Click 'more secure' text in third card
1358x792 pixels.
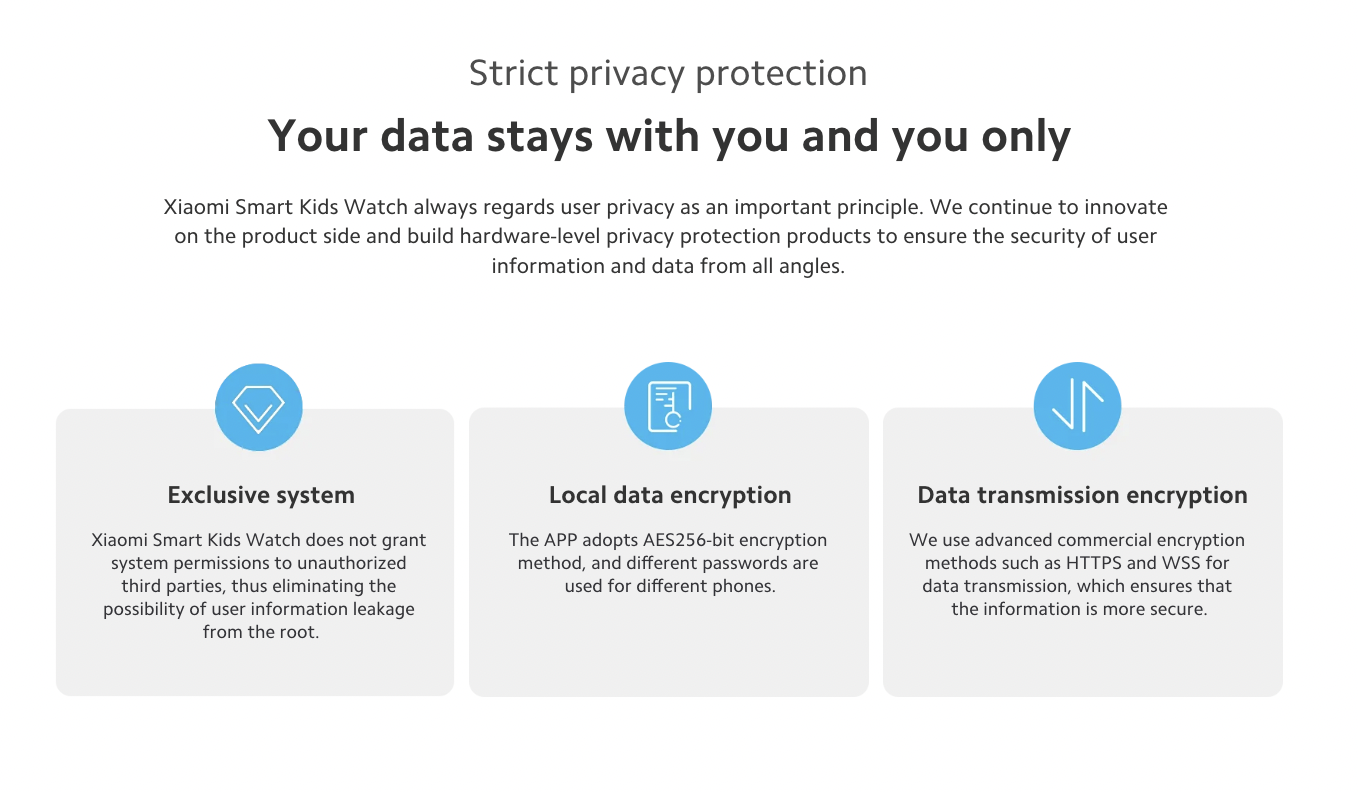pos(1159,609)
